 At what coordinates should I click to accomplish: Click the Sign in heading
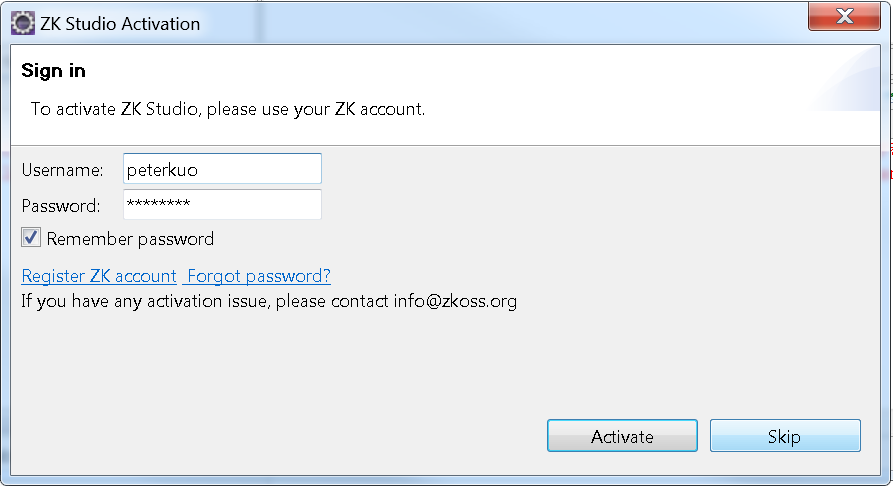click(54, 71)
